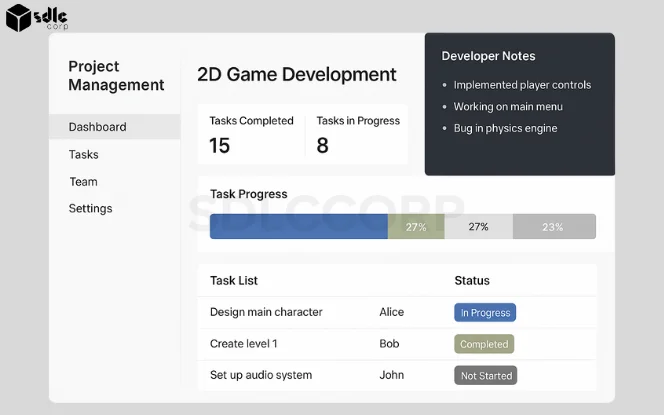The height and width of the screenshot is (415, 664).
Task: Select the Set up audio system task
Action: click(x=261, y=375)
